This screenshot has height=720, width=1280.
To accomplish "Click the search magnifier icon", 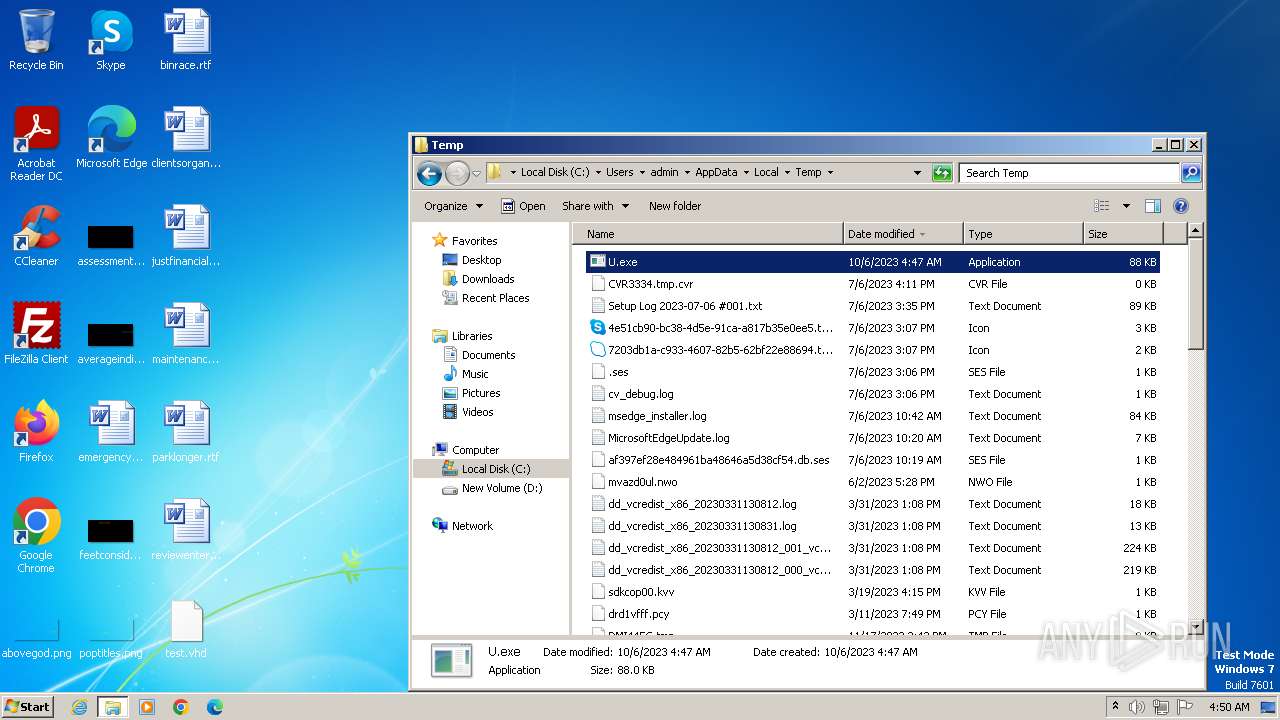I will click(1190, 173).
